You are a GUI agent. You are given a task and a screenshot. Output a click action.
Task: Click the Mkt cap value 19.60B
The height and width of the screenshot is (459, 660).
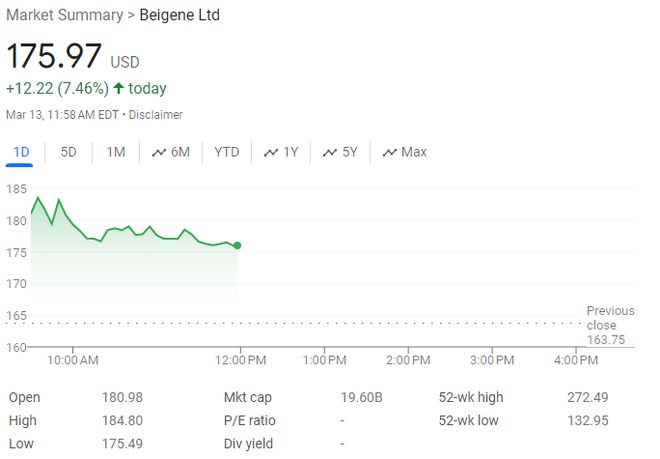(x=361, y=397)
